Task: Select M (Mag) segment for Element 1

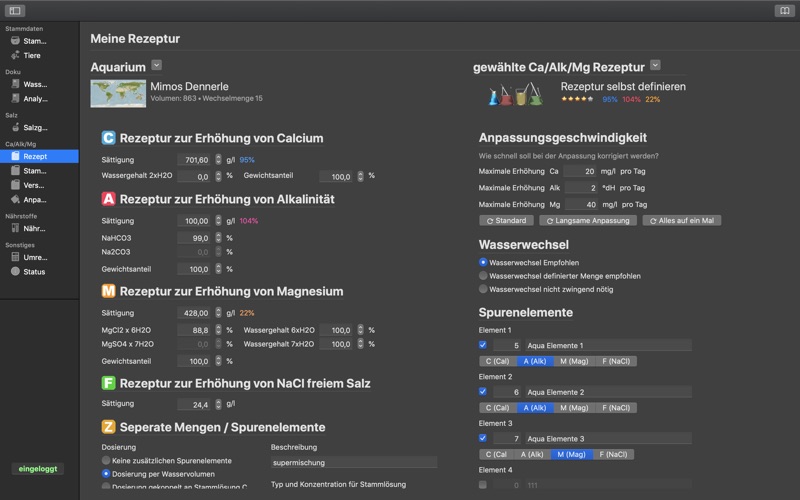Action: (x=574, y=361)
